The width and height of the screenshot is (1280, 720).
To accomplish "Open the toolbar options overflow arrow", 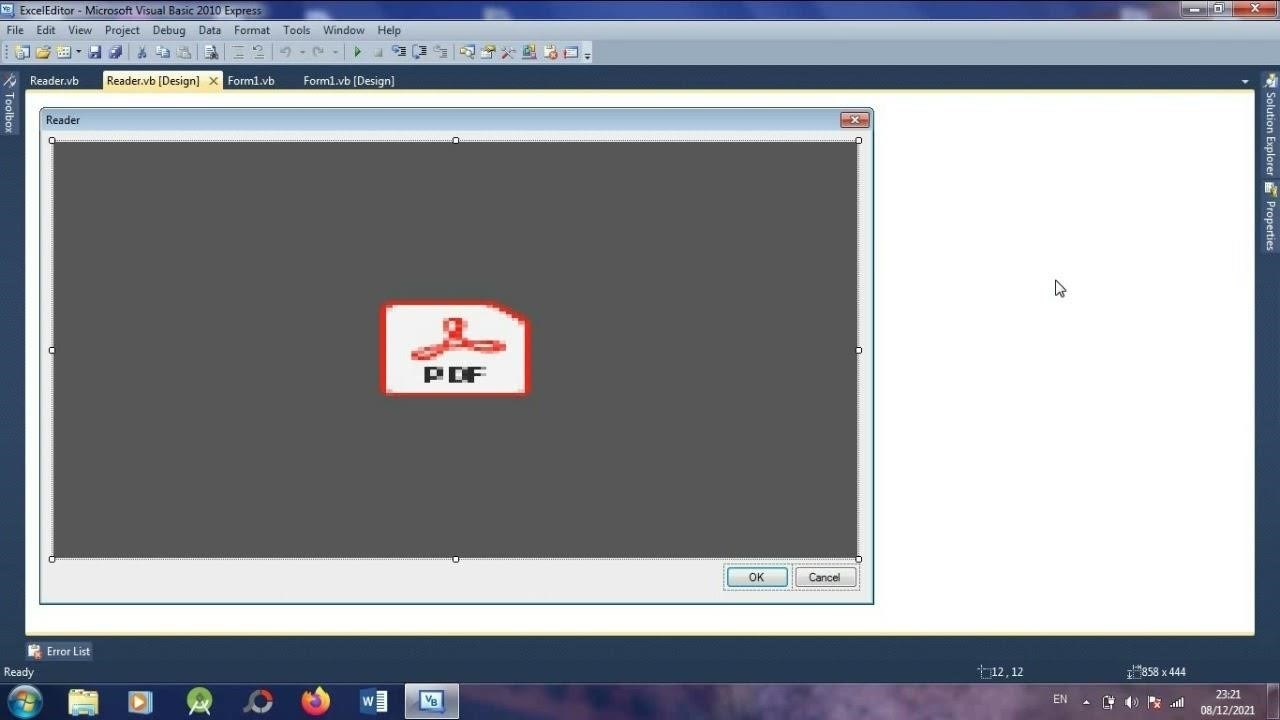I will [588, 54].
